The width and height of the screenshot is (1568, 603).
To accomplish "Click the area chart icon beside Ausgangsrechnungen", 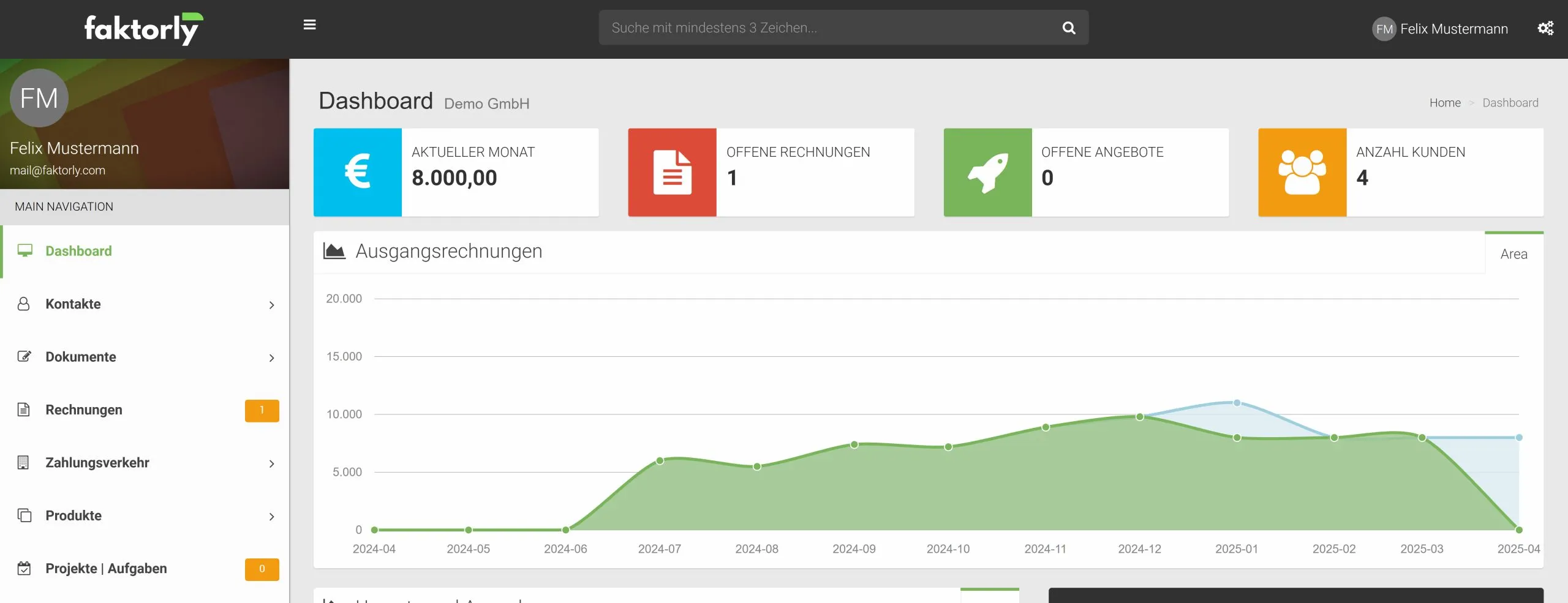I will pyautogui.click(x=334, y=251).
